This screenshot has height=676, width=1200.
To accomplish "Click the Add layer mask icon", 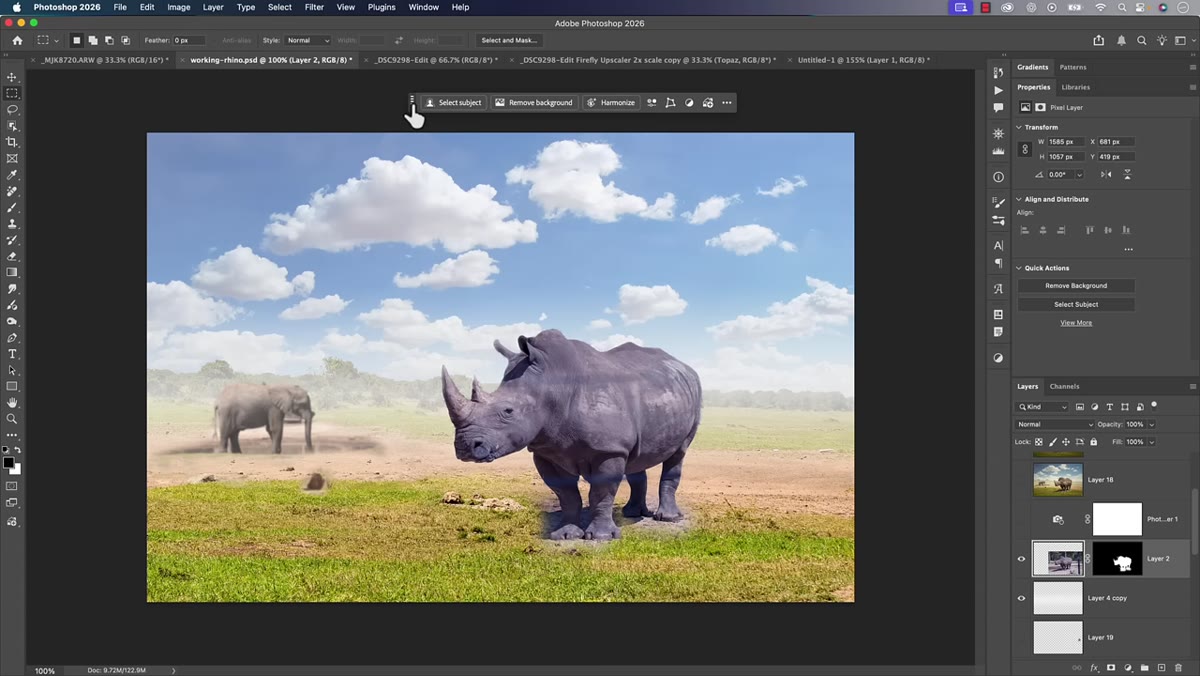I will pos(1111,667).
